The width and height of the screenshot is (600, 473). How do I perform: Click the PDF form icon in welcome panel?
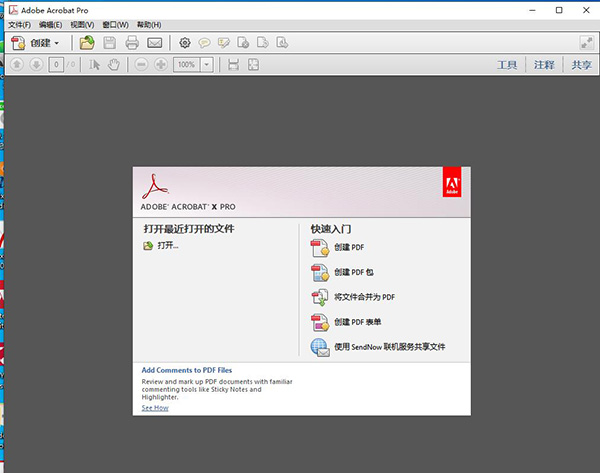point(320,323)
